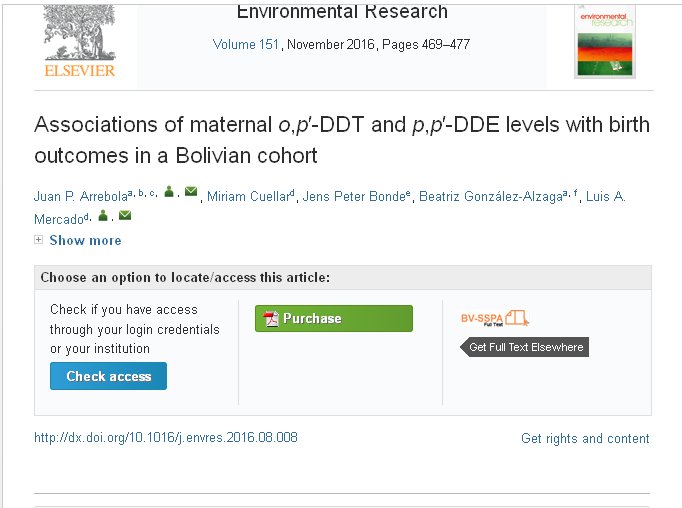Click the email envelope icon after Mercado
Screen dimensions: 682x508
(x=125, y=215)
